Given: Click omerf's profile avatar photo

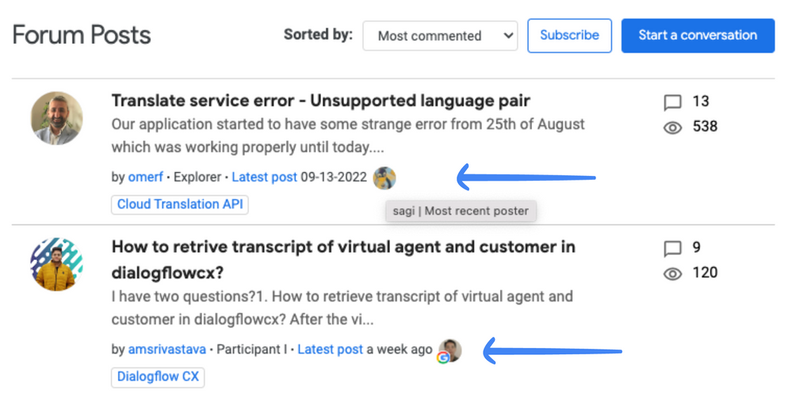Looking at the screenshot, I should (57, 118).
